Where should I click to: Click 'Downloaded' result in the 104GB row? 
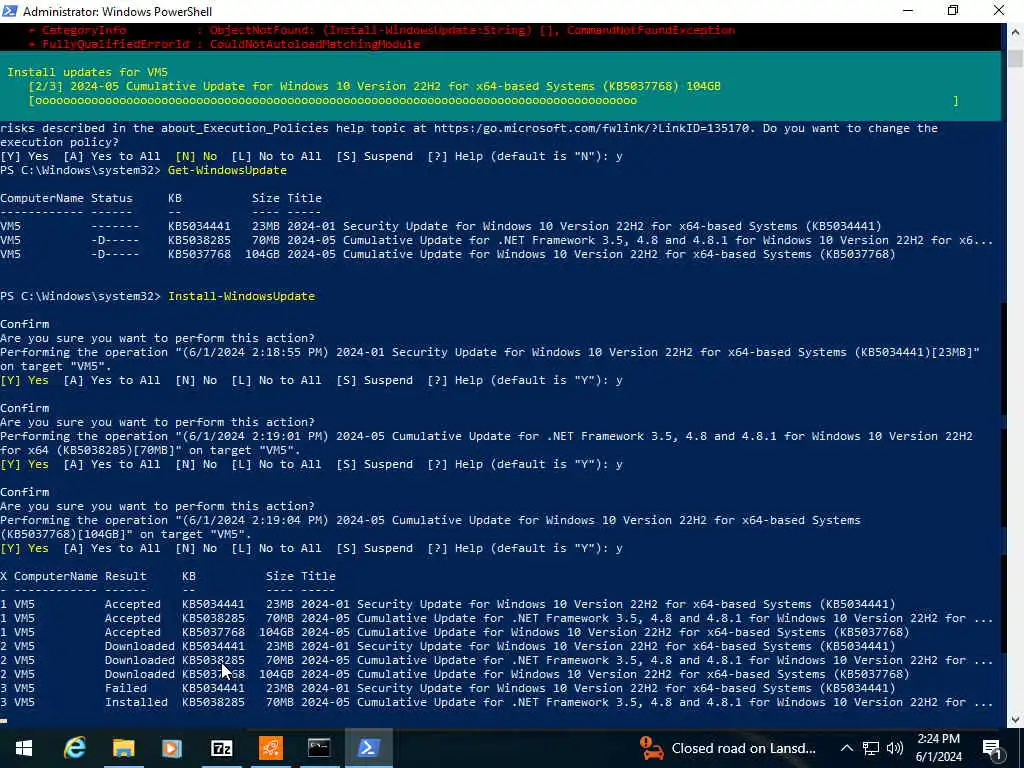coord(140,675)
